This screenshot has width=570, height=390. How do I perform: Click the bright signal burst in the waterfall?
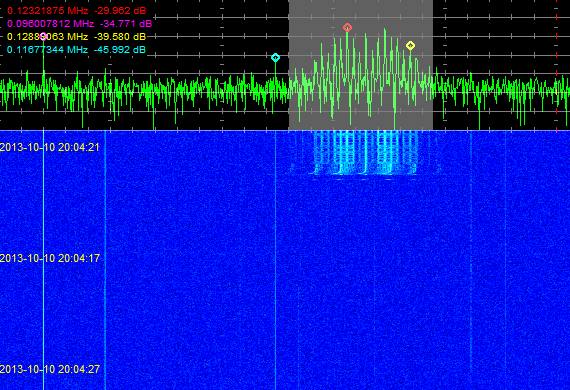pos(365,153)
